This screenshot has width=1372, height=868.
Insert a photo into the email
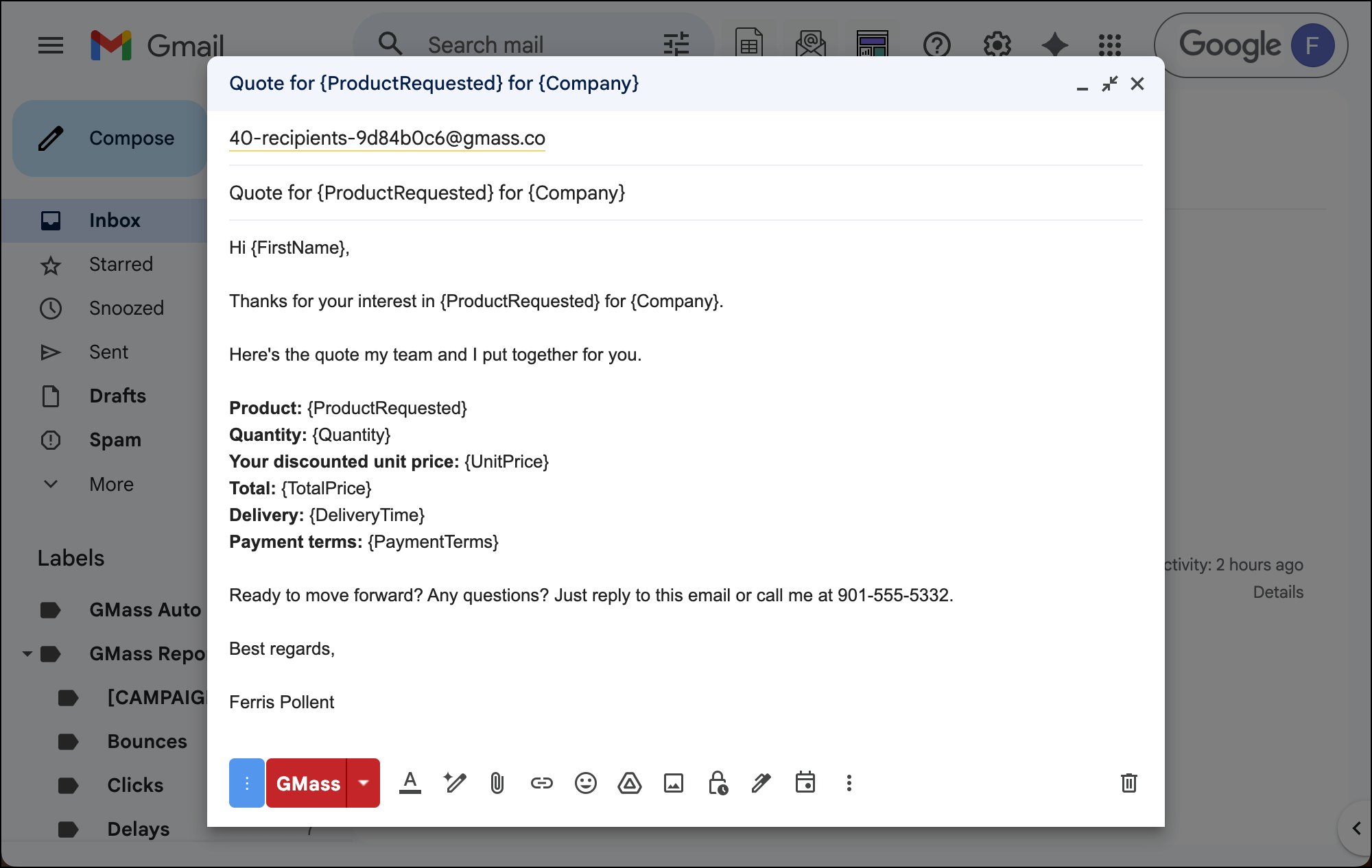[673, 783]
